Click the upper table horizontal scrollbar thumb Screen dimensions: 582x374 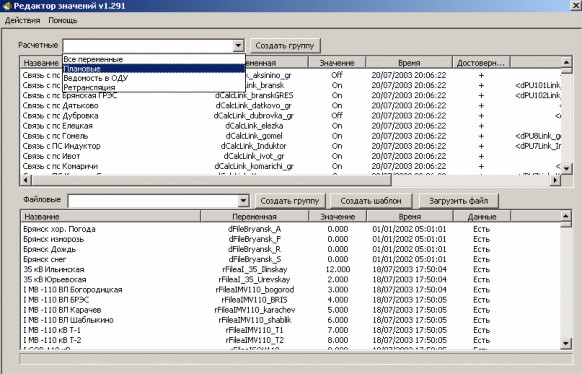click(212, 180)
